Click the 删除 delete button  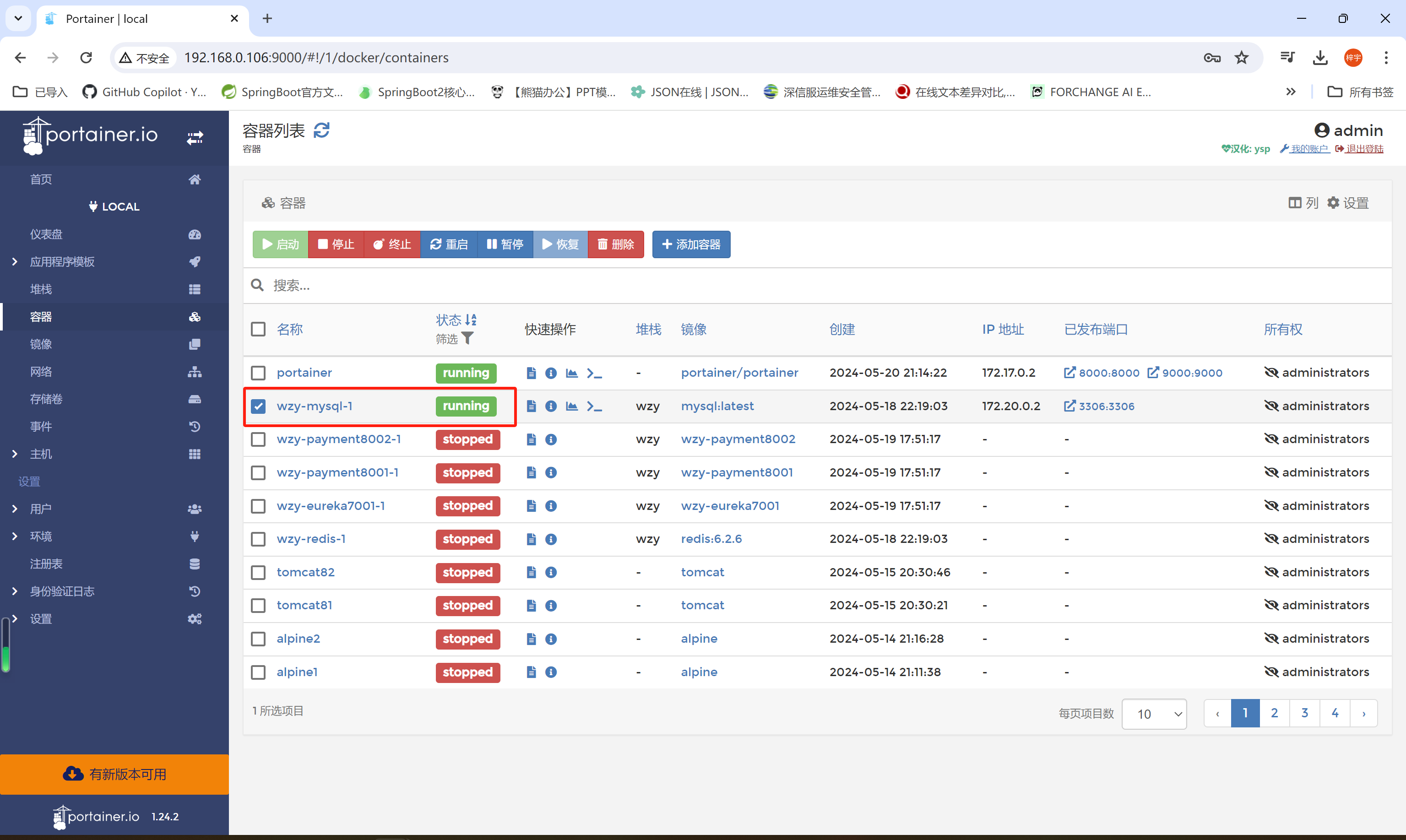[616, 244]
